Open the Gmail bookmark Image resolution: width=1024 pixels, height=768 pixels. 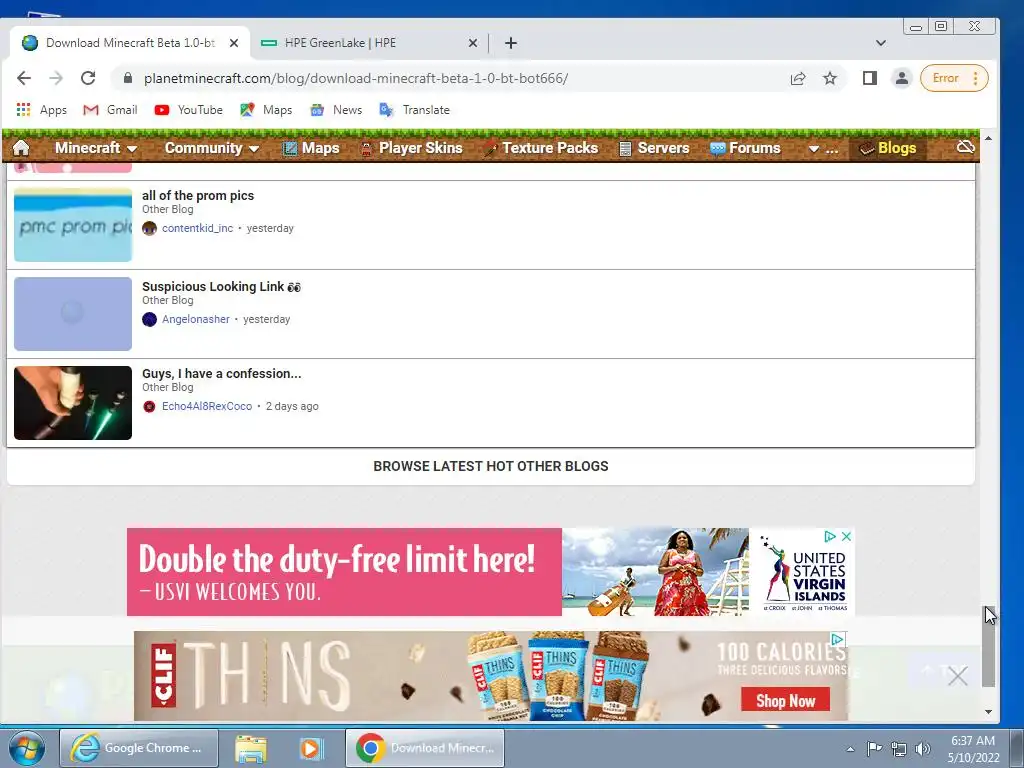110,110
